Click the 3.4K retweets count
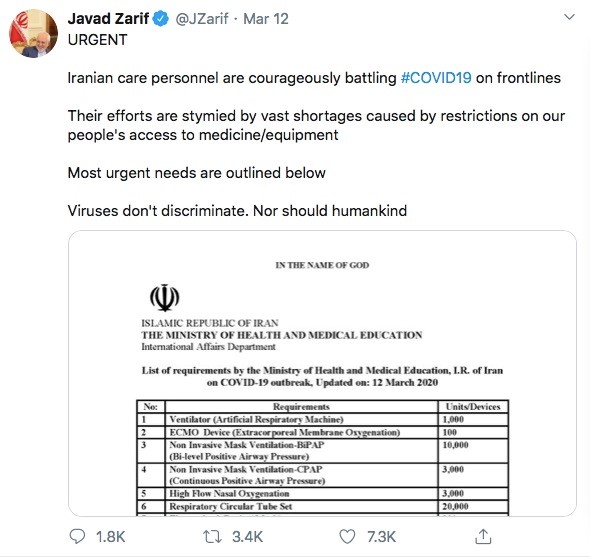This screenshot has width=590, height=559. [247, 537]
